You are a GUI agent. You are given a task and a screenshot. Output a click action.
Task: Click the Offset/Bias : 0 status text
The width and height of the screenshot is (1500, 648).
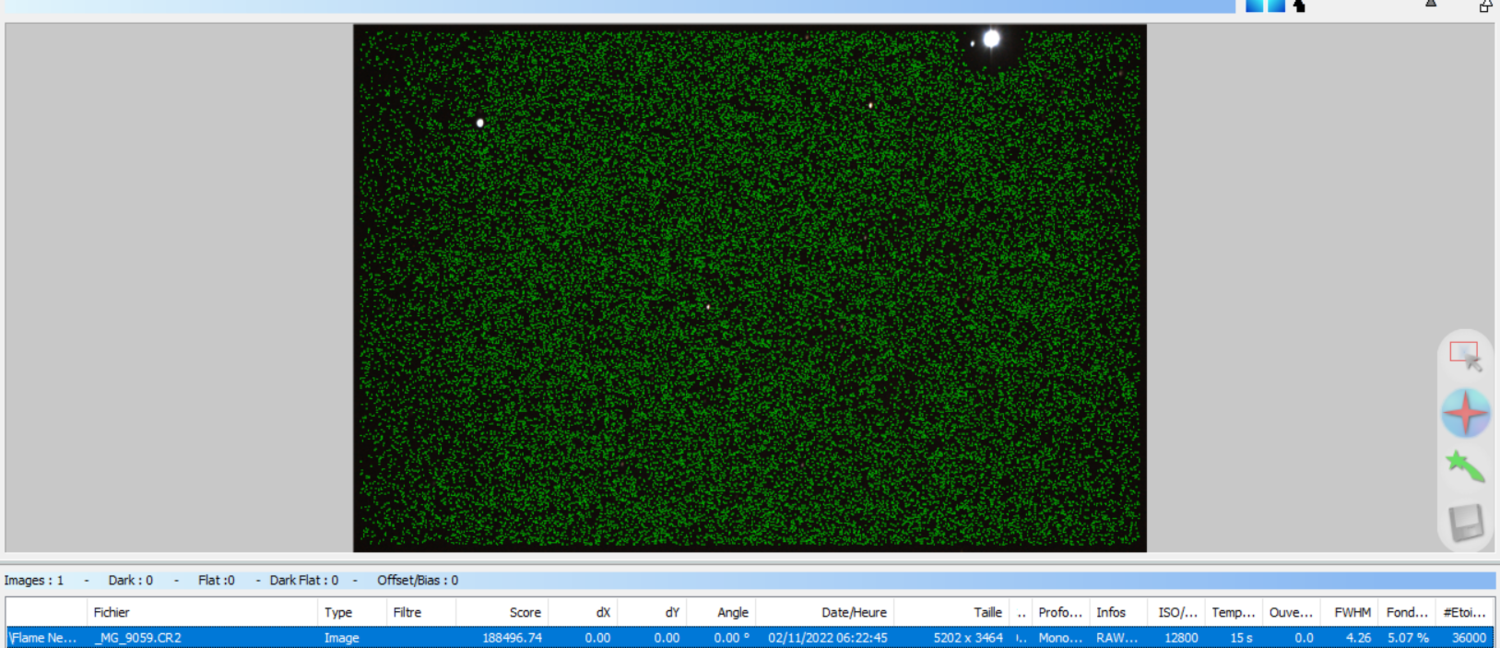coord(418,580)
